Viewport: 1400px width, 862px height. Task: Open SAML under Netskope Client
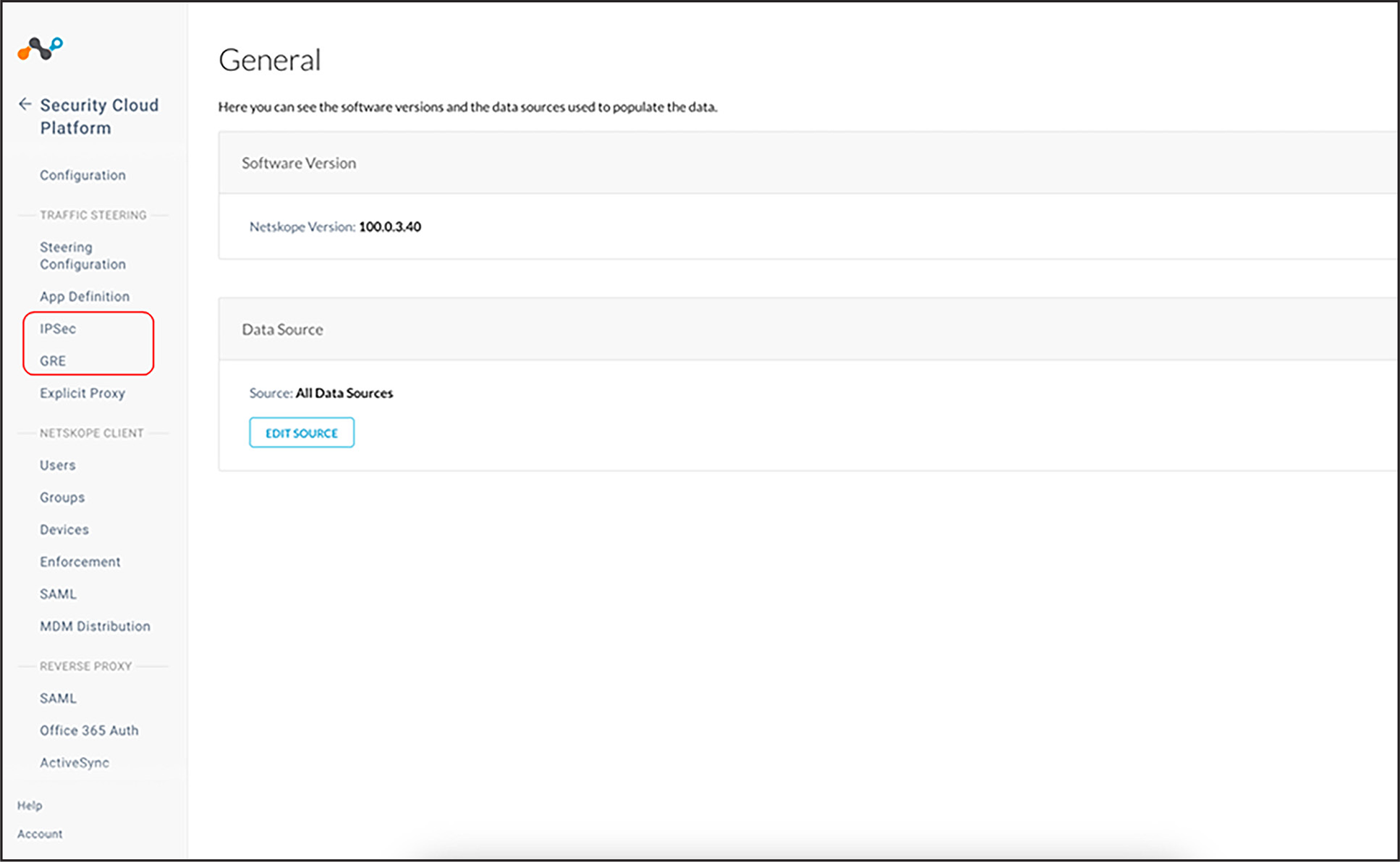[x=58, y=594]
